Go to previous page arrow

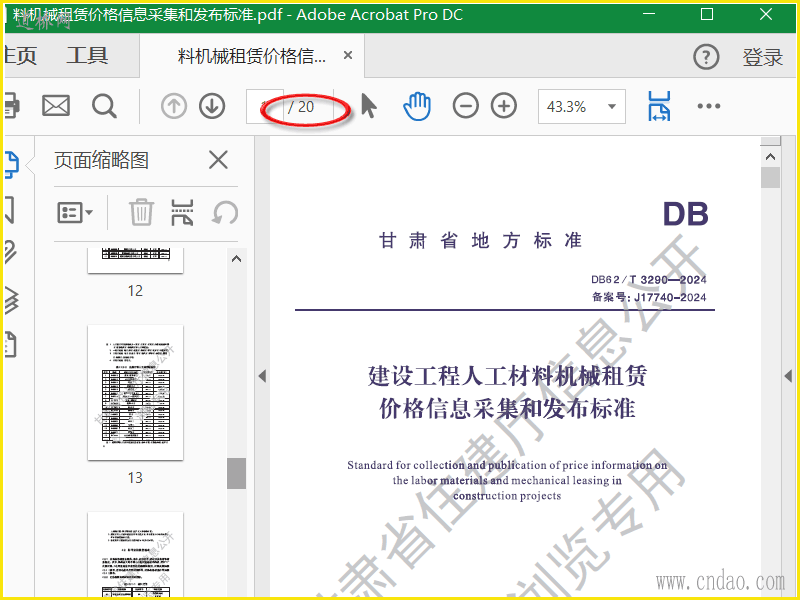coord(174,106)
